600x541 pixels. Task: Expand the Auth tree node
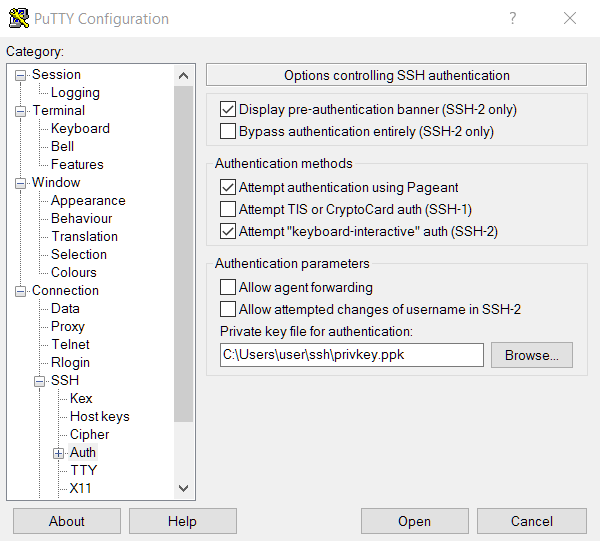pyautogui.click(x=58, y=453)
